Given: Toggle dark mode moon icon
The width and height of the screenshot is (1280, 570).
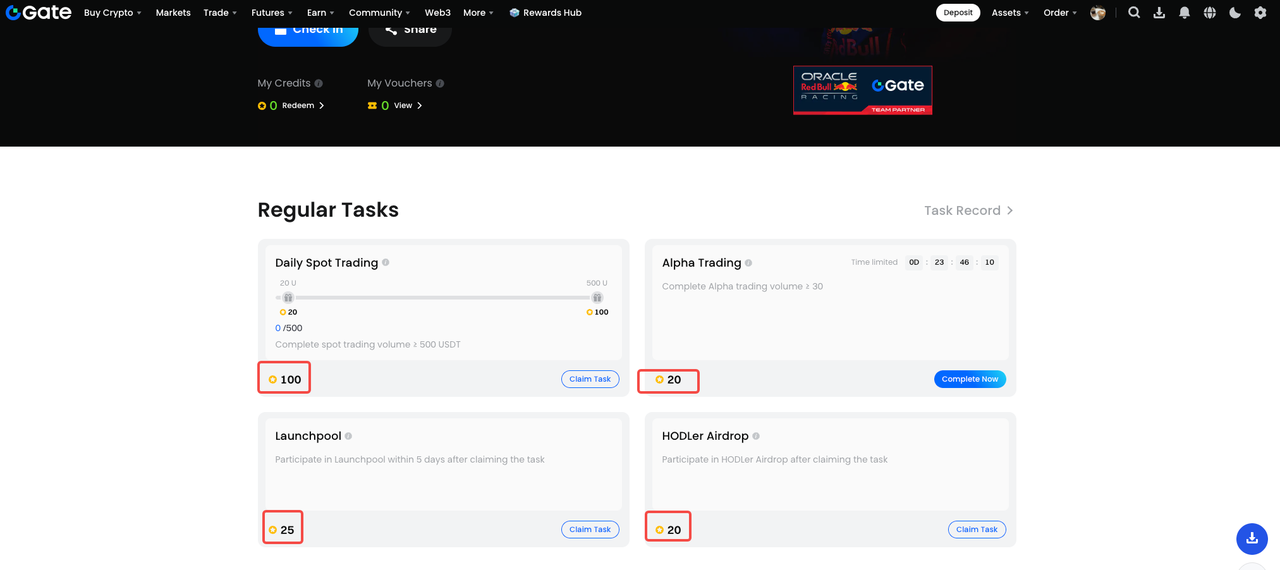Looking at the screenshot, I should tap(1235, 13).
